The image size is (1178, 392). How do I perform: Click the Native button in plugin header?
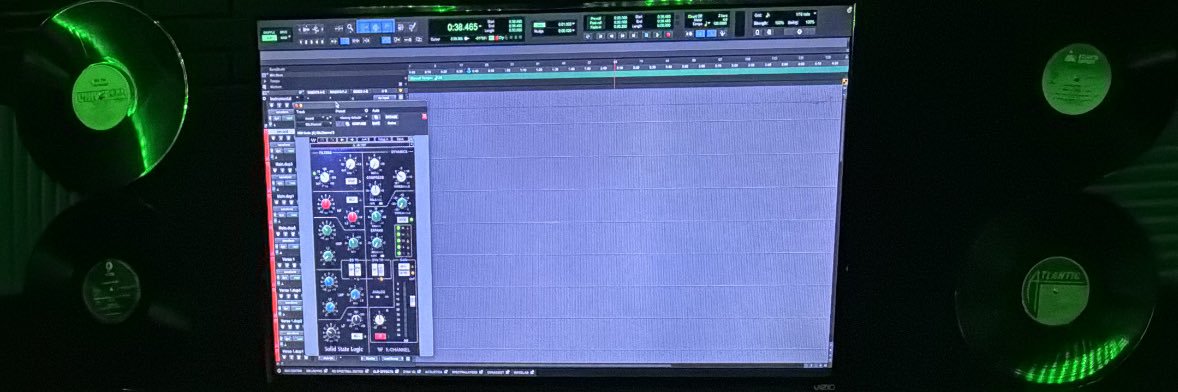tap(392, 123)
